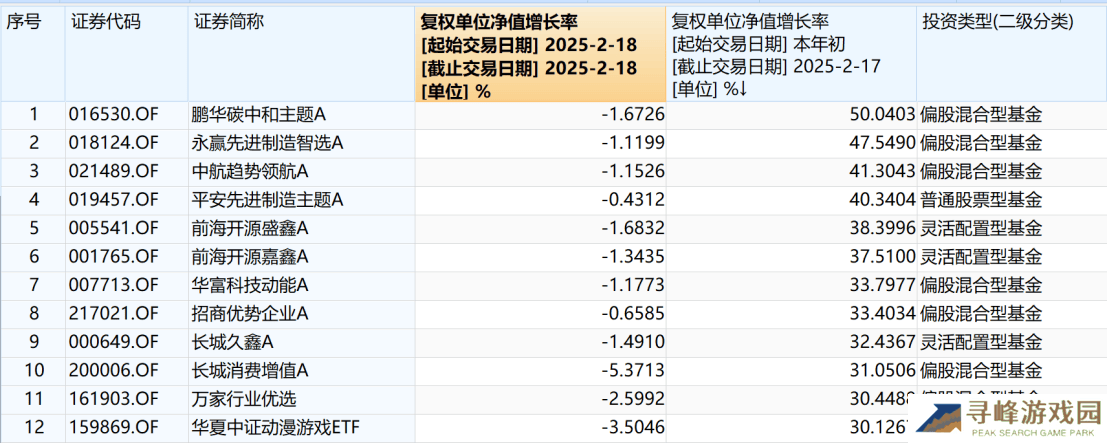Screen dimensions: 1108x444
Task: Open fund 长城久鑫A
Action: pyautogui.click(x=232, y=342)
